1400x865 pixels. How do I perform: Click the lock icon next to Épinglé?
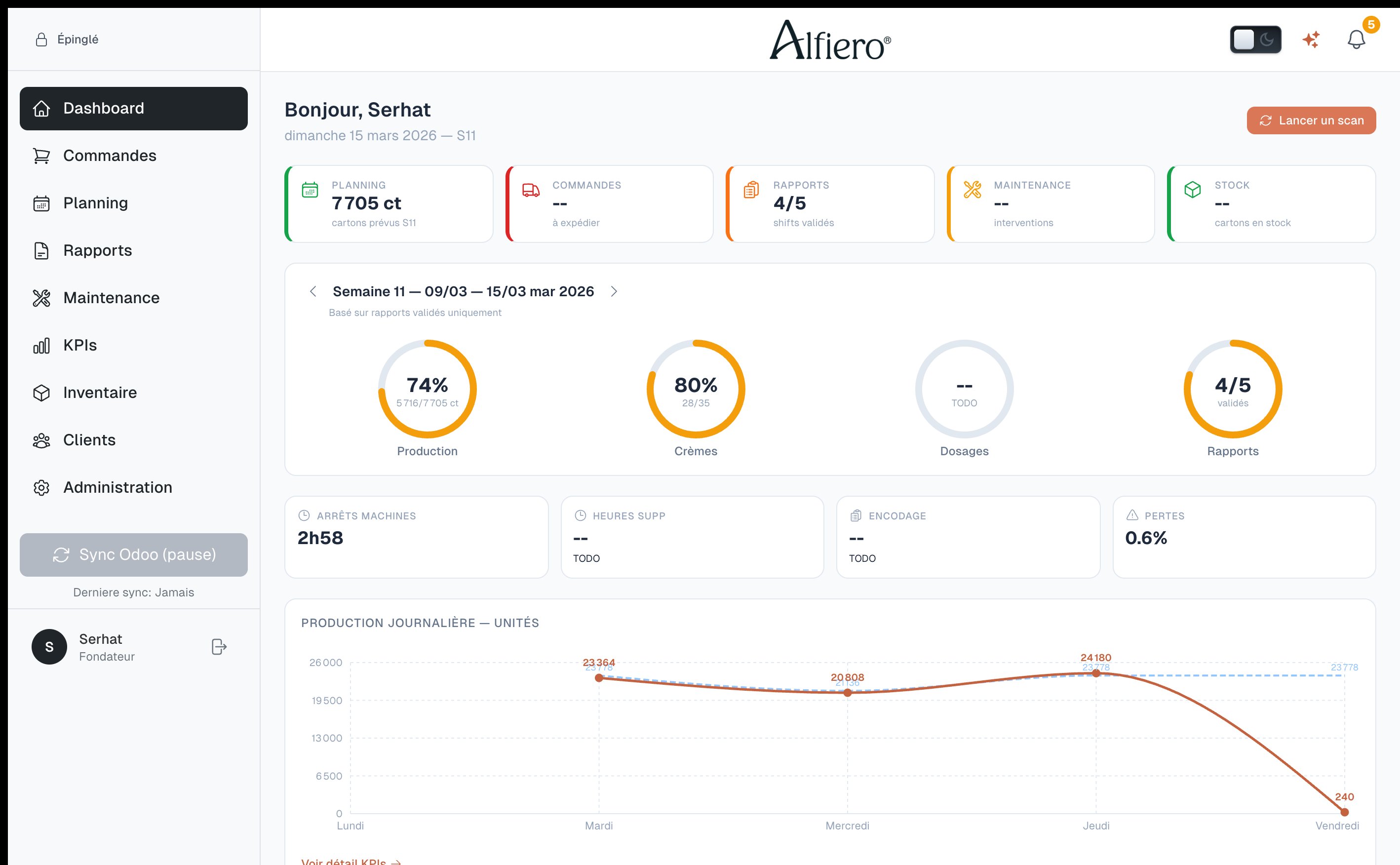pos(41,39)
